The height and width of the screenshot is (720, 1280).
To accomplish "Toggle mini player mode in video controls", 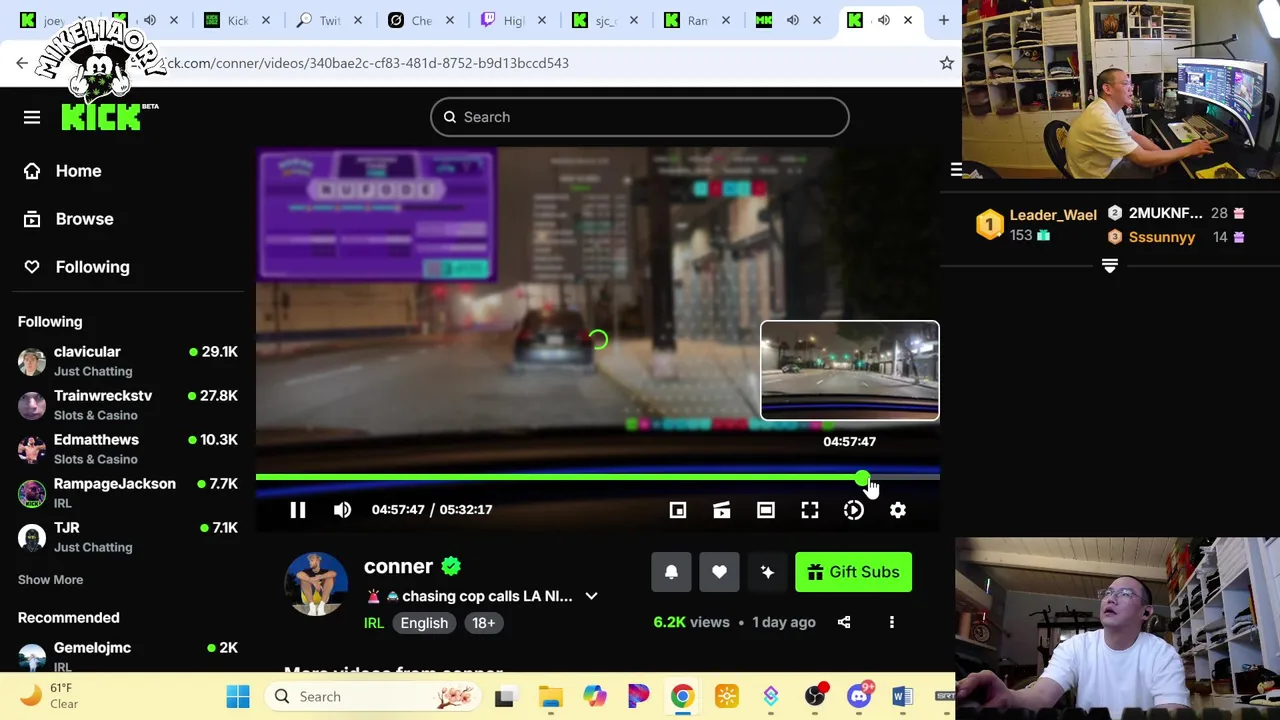I will pyautogui.click(x=678, y=510).
